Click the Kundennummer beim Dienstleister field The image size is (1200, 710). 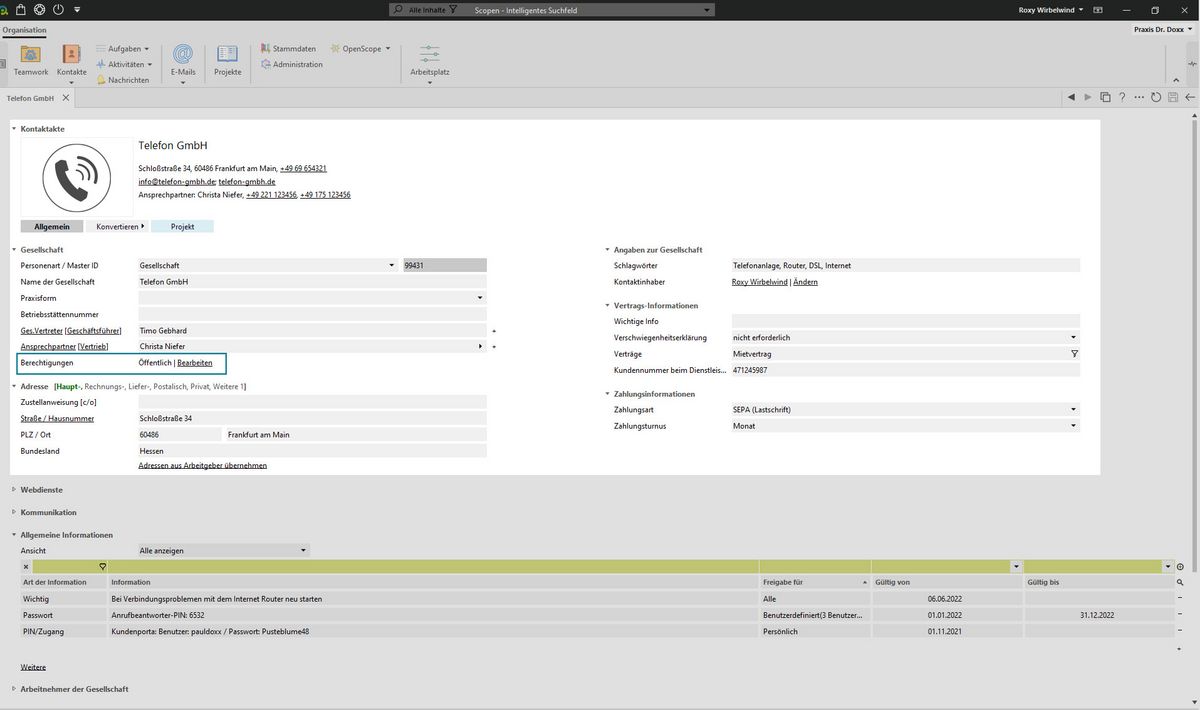tap(906, 370)
